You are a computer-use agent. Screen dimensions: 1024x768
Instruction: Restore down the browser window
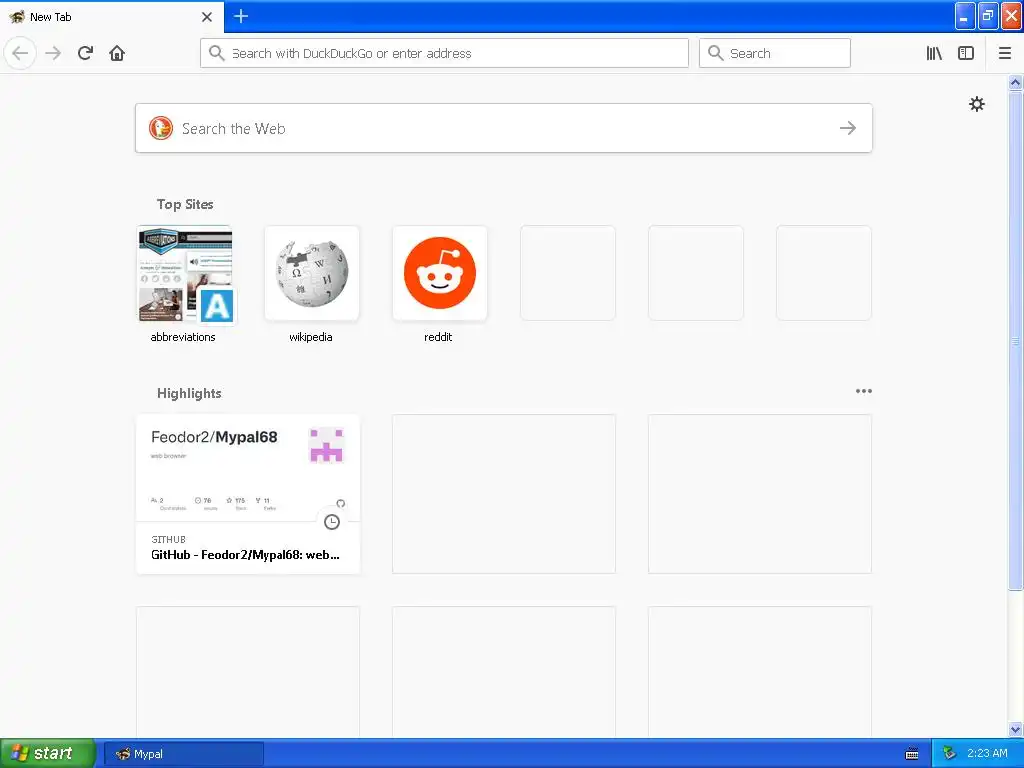tap(987, 16)
